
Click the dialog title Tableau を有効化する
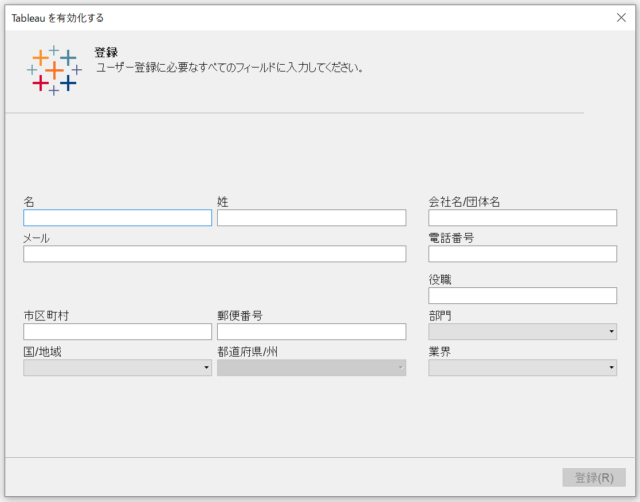point(58,18)
